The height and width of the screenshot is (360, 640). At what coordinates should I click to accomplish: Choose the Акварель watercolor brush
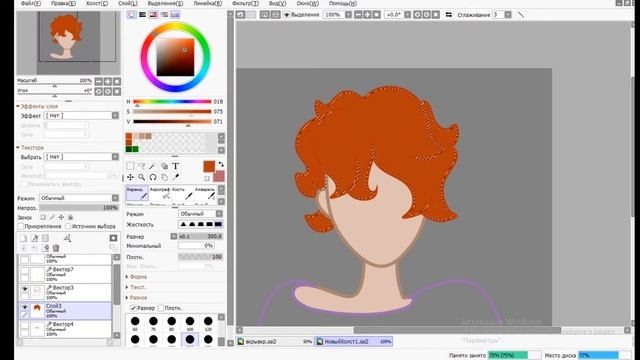(205, 193)
